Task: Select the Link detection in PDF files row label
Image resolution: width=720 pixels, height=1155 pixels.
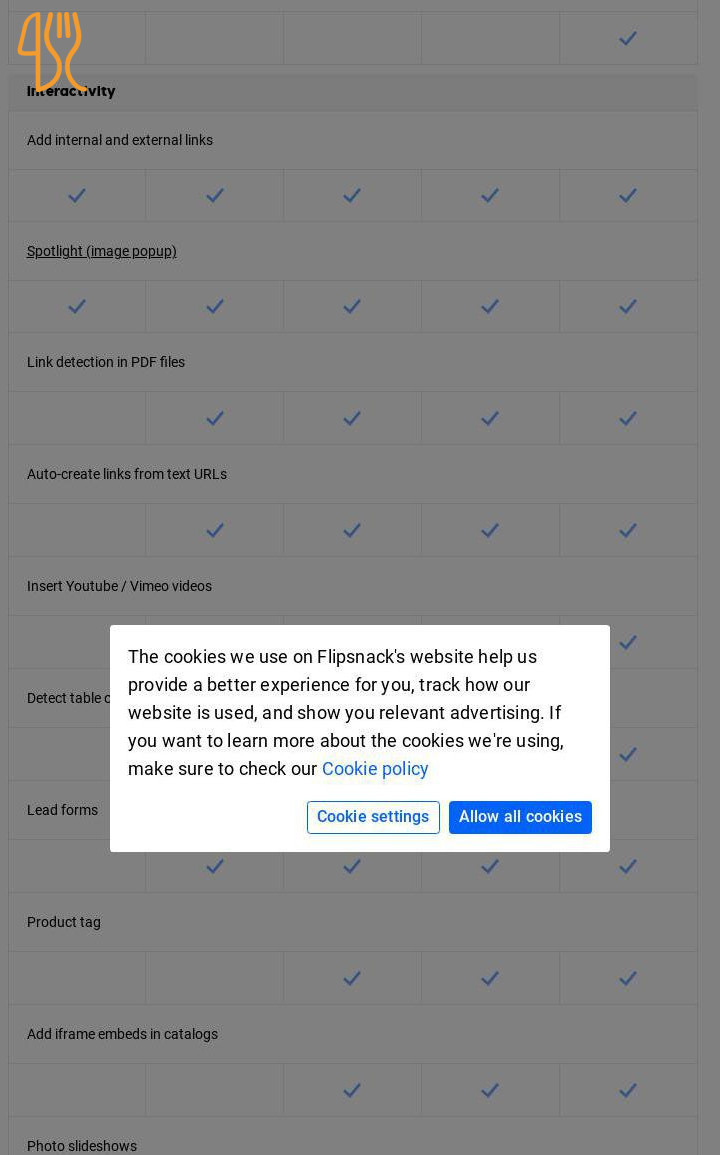Action: [106, 362]
